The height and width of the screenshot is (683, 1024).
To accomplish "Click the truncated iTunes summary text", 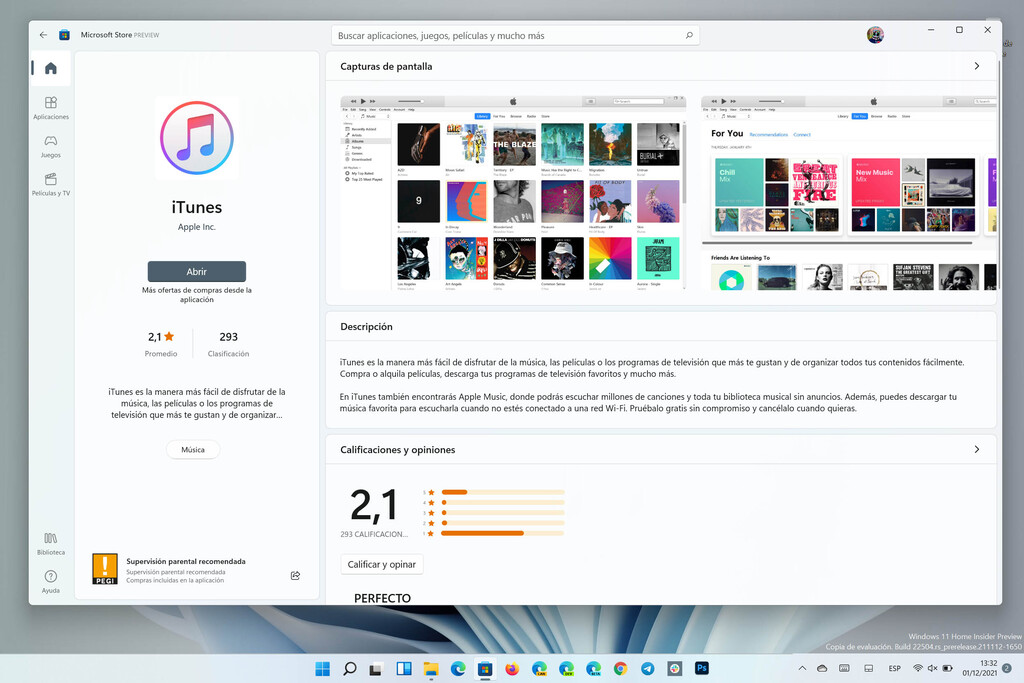I will [197, 404].
